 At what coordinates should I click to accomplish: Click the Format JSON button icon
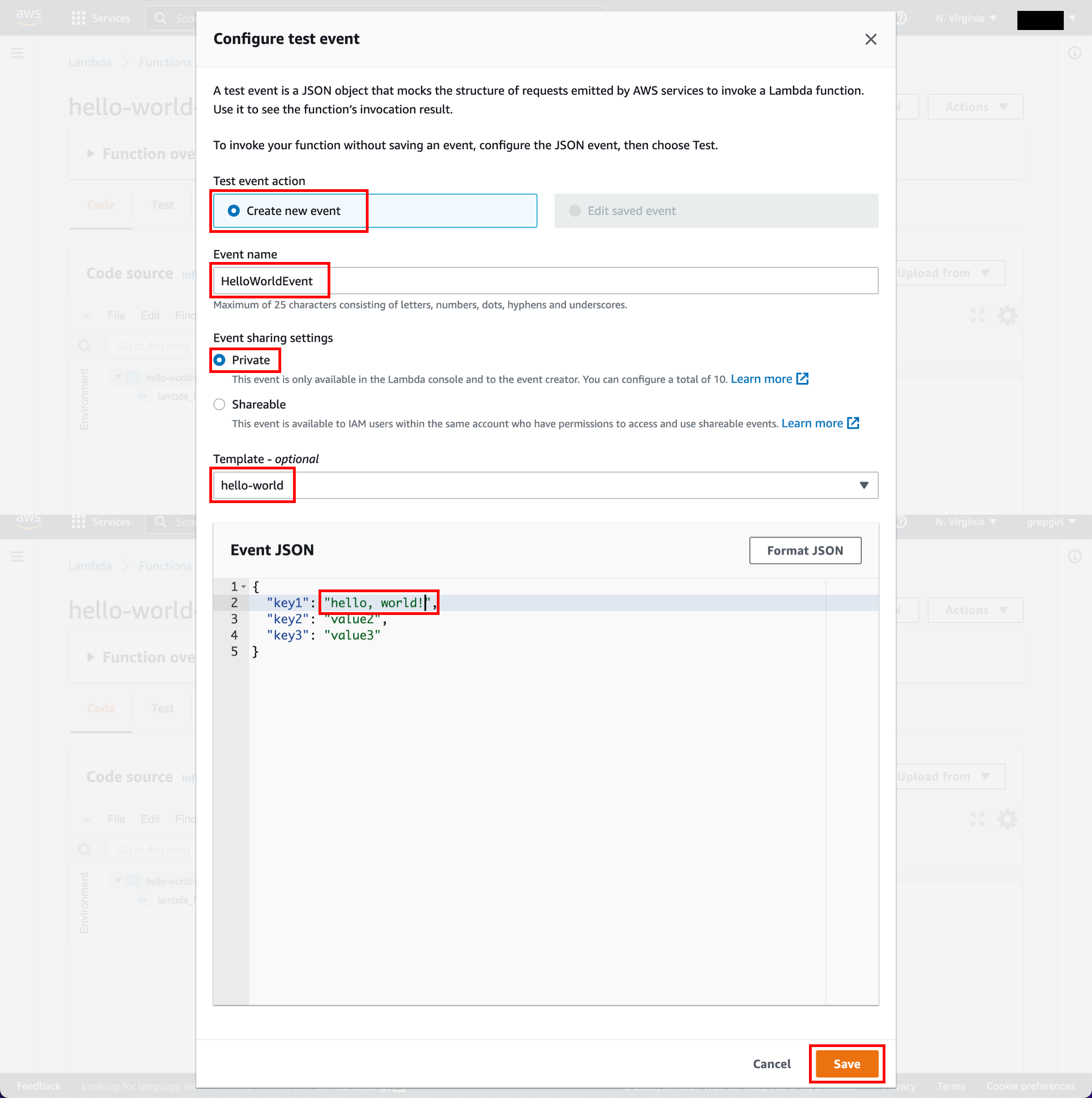[x=804, y=550]
